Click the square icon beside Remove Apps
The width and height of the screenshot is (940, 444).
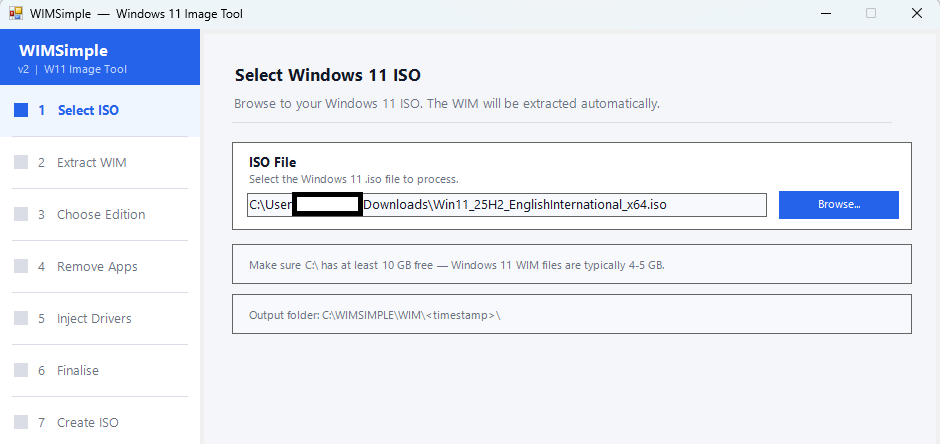[21, 267]
